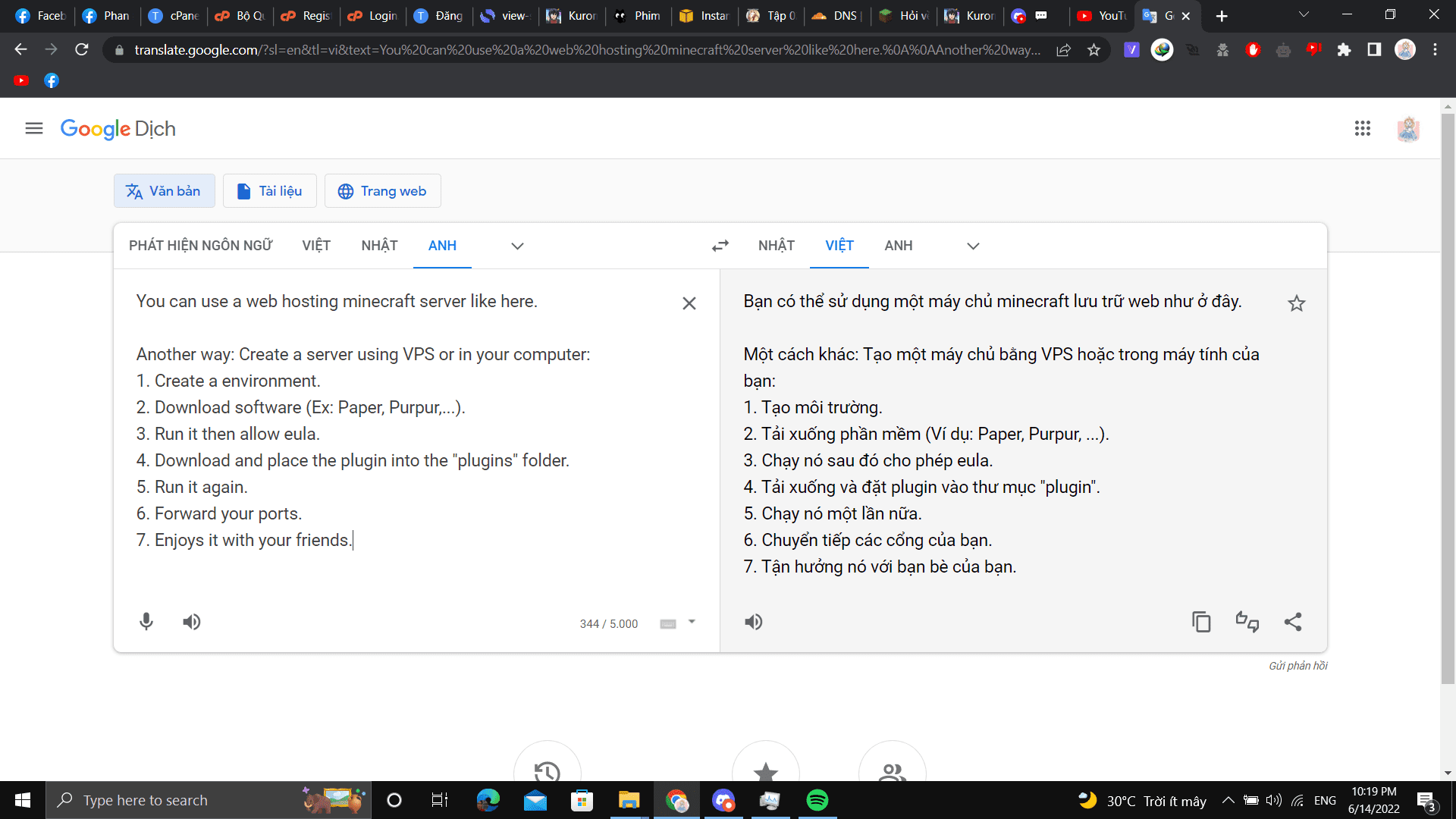Open the Google apps grid
This screenshot has width=1456, height=819.
click(1362, 128)
